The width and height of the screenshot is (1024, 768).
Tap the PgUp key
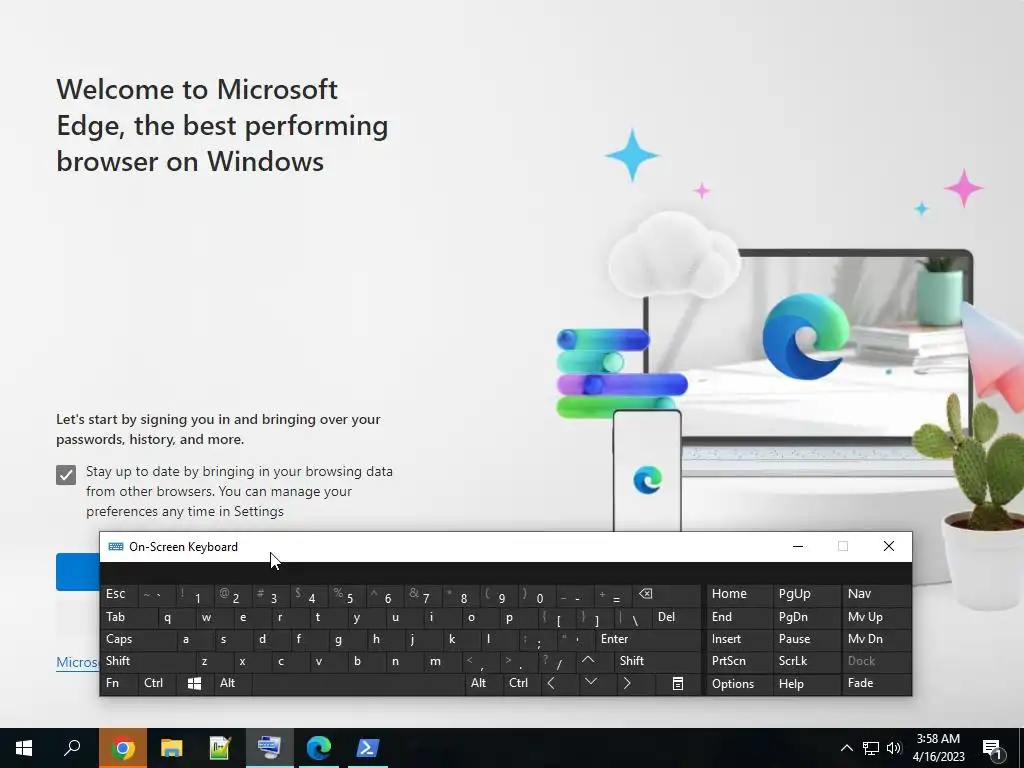coord(806,594)
